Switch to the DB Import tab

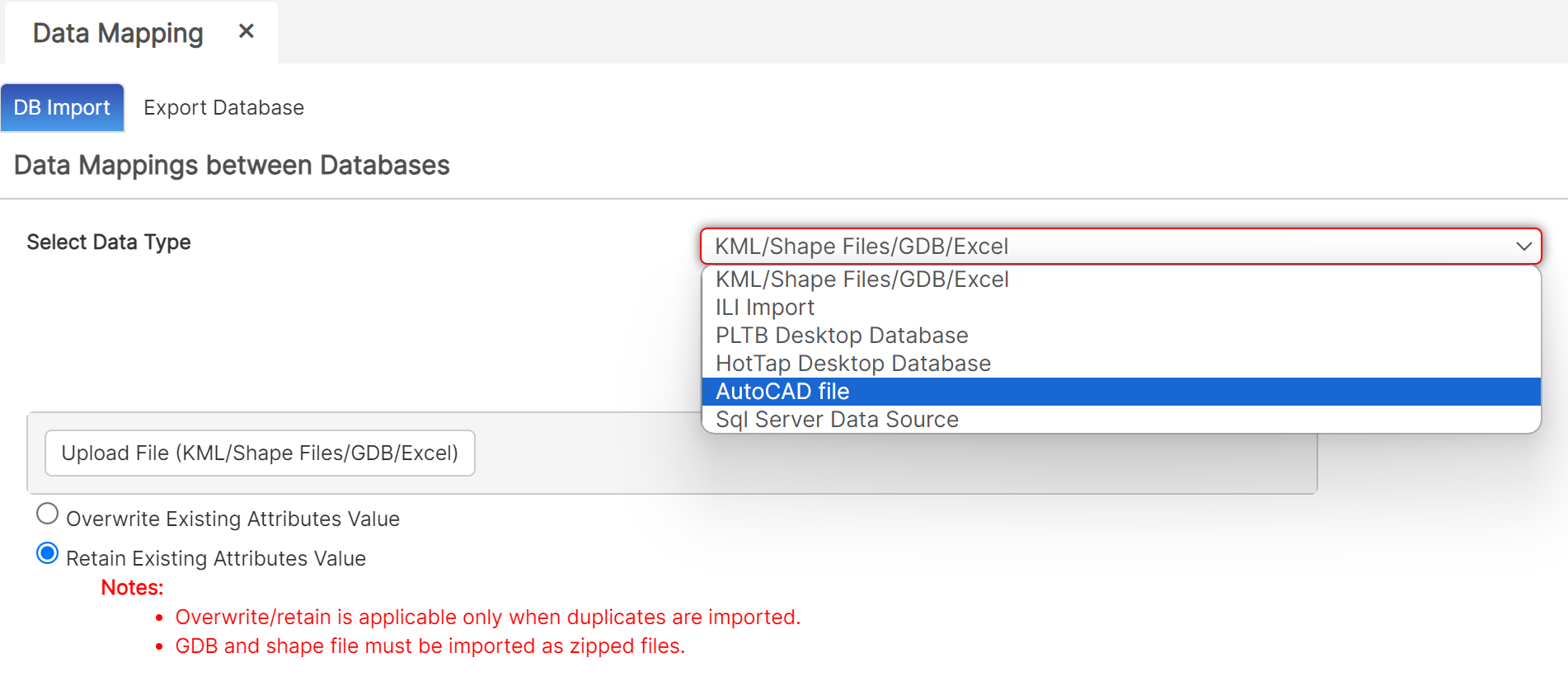tap(62, 108)
